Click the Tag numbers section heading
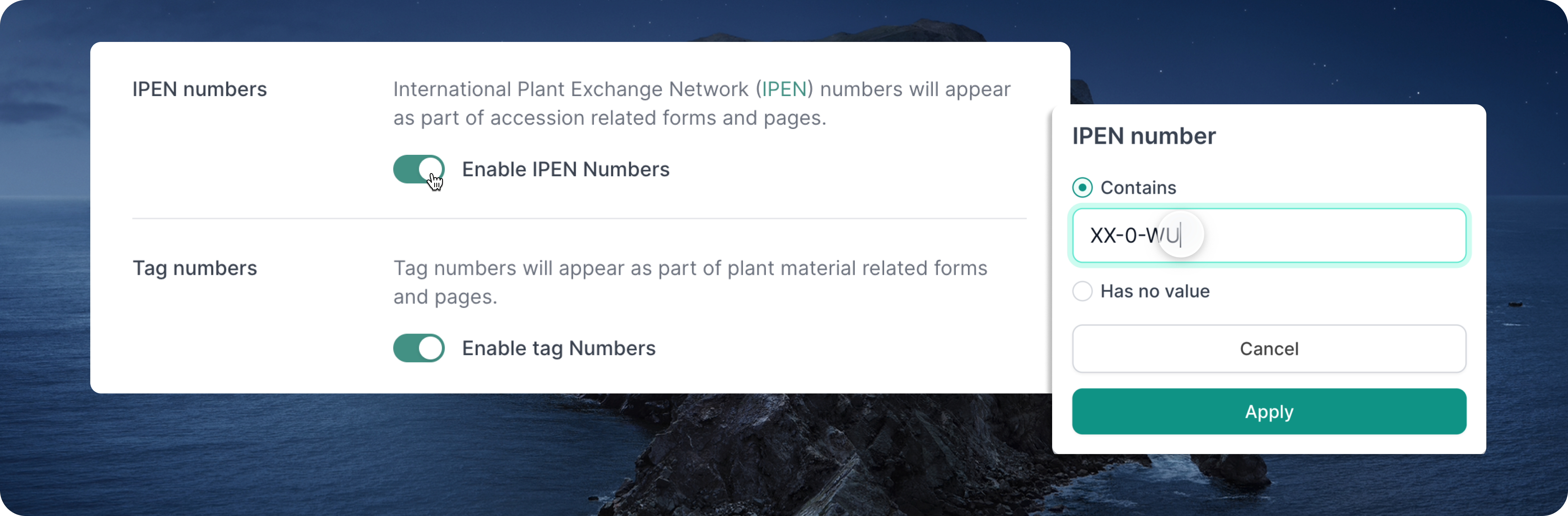 195,268
